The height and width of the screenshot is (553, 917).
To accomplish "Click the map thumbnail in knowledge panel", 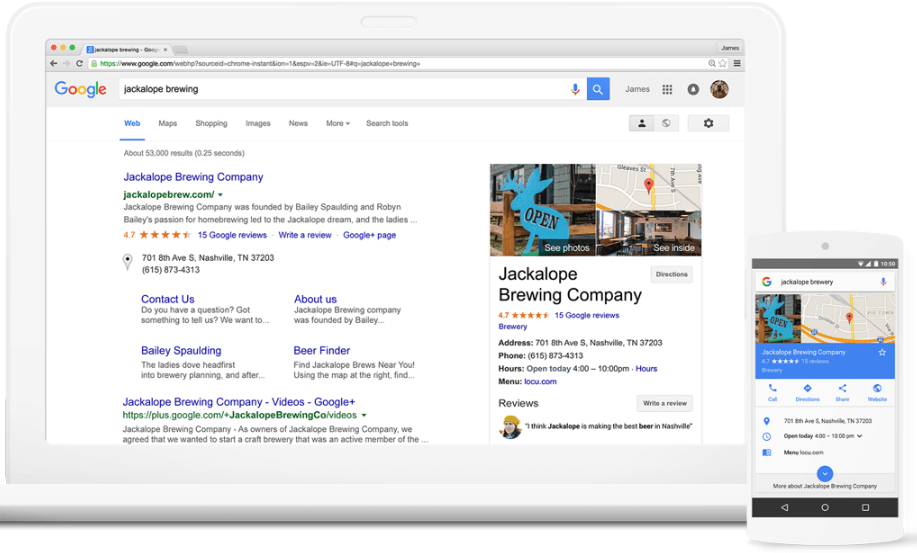I will [649, 187].
